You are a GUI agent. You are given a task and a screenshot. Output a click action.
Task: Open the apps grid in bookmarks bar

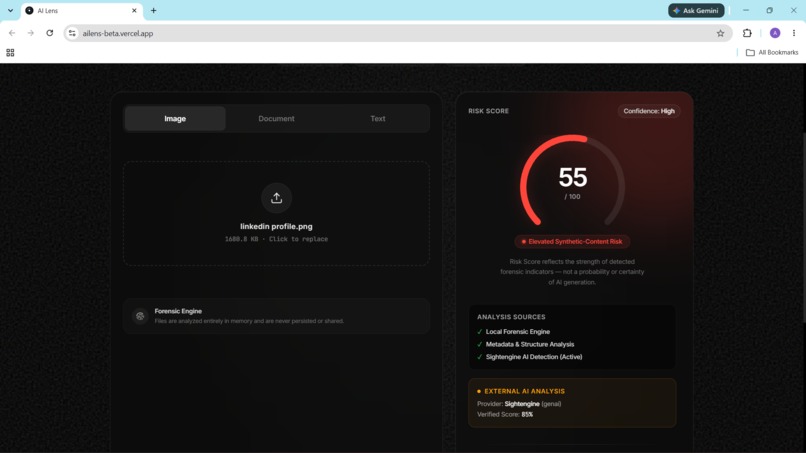point(10,52)
